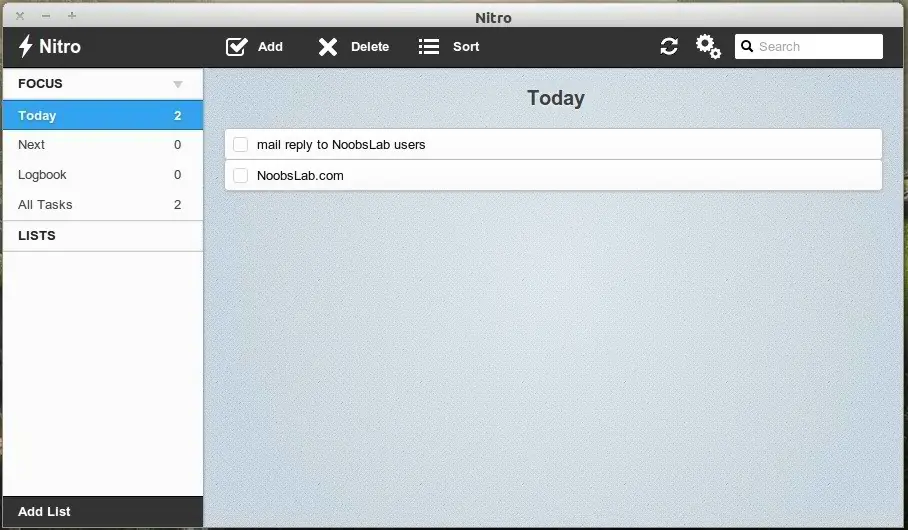Select the NoobsLab.com task text
Viewport: 908px width, 530px height.
[300, 176]
